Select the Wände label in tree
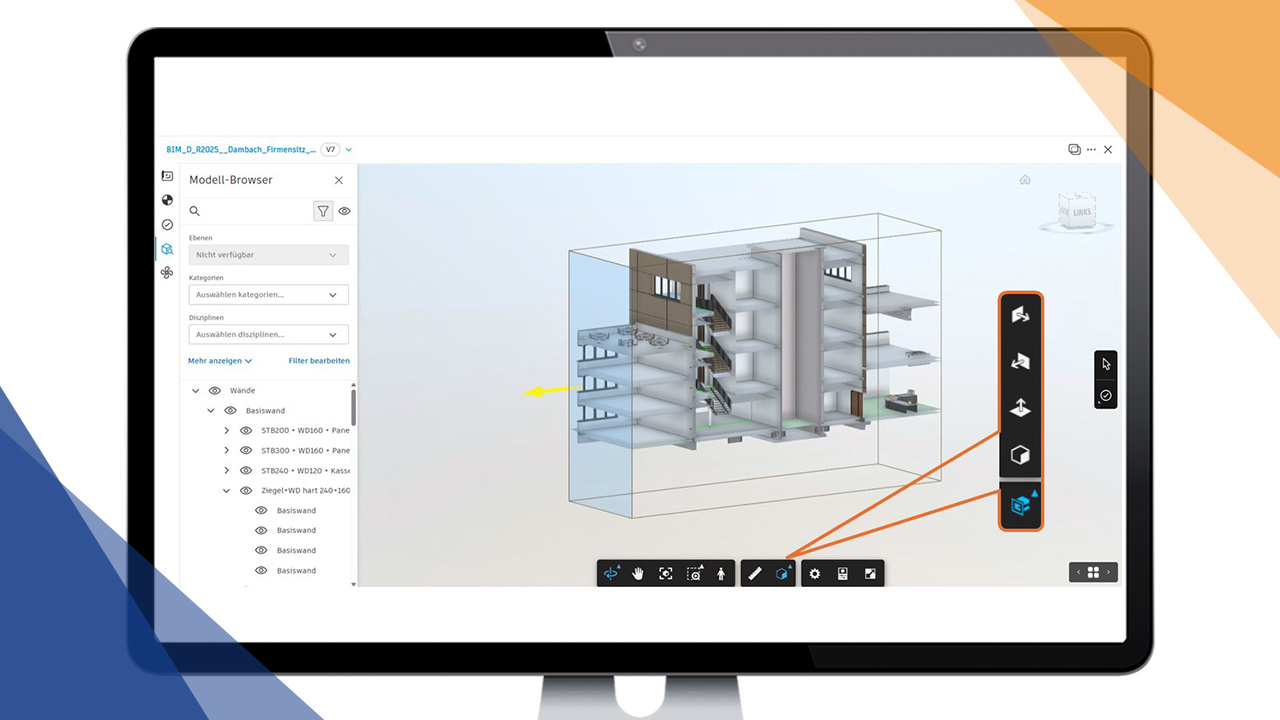The width and height of the screenshot is (1280, 720). pos(242,391)
